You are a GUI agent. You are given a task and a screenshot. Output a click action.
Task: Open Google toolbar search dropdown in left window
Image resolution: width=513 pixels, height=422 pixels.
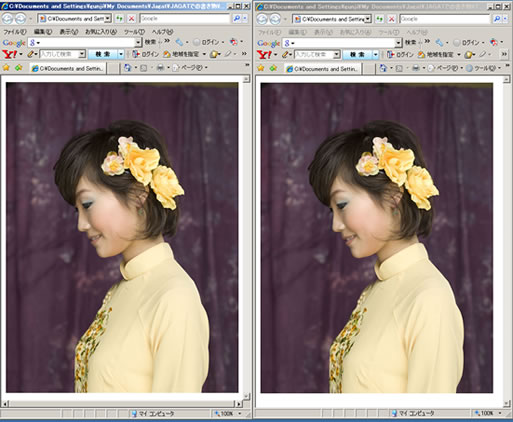pos(138,42)
